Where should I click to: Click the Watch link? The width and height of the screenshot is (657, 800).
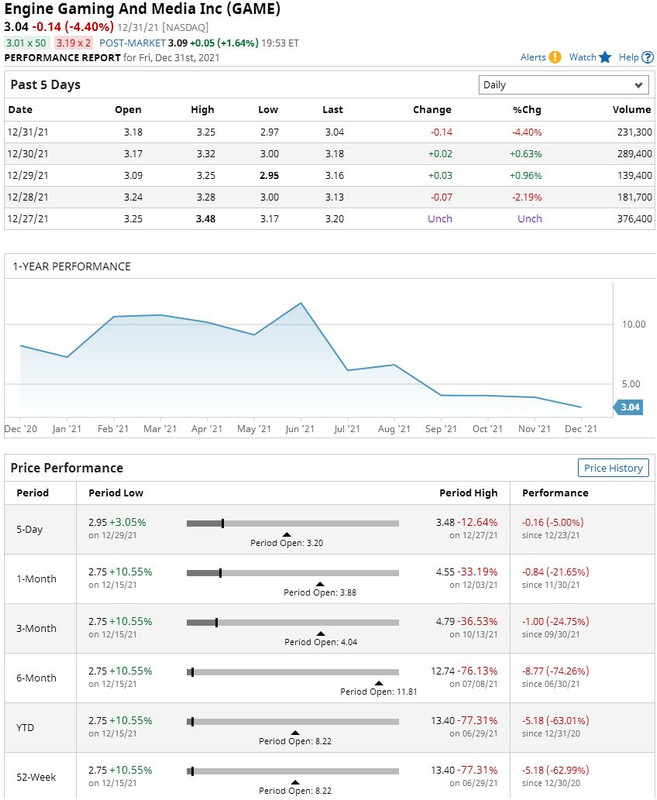pos(583,57)
